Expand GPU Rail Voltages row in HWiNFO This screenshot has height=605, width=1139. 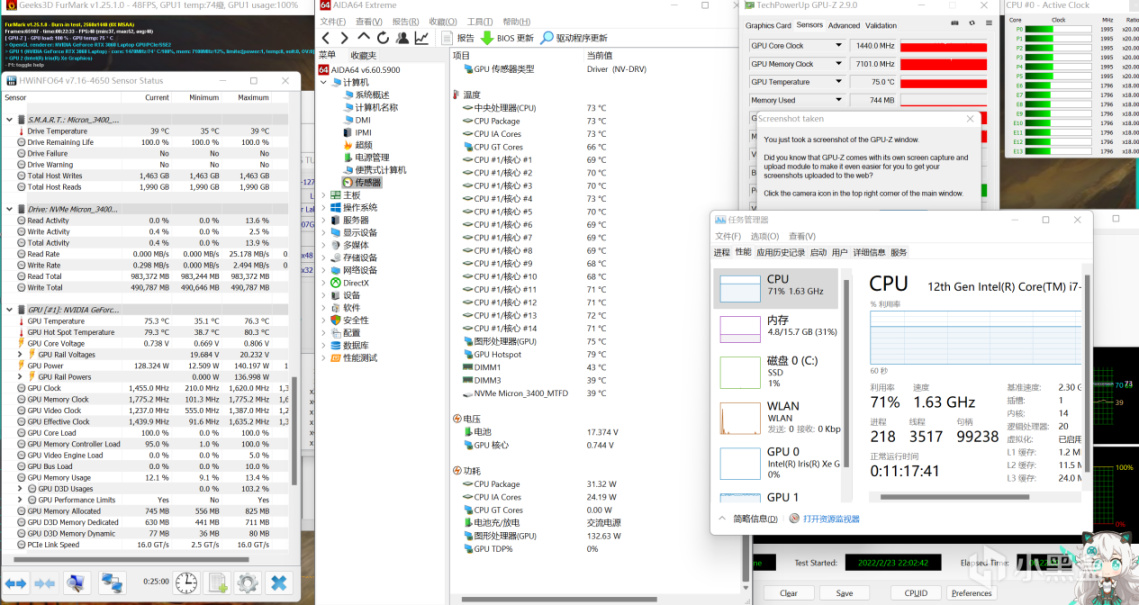coord(20,354)
